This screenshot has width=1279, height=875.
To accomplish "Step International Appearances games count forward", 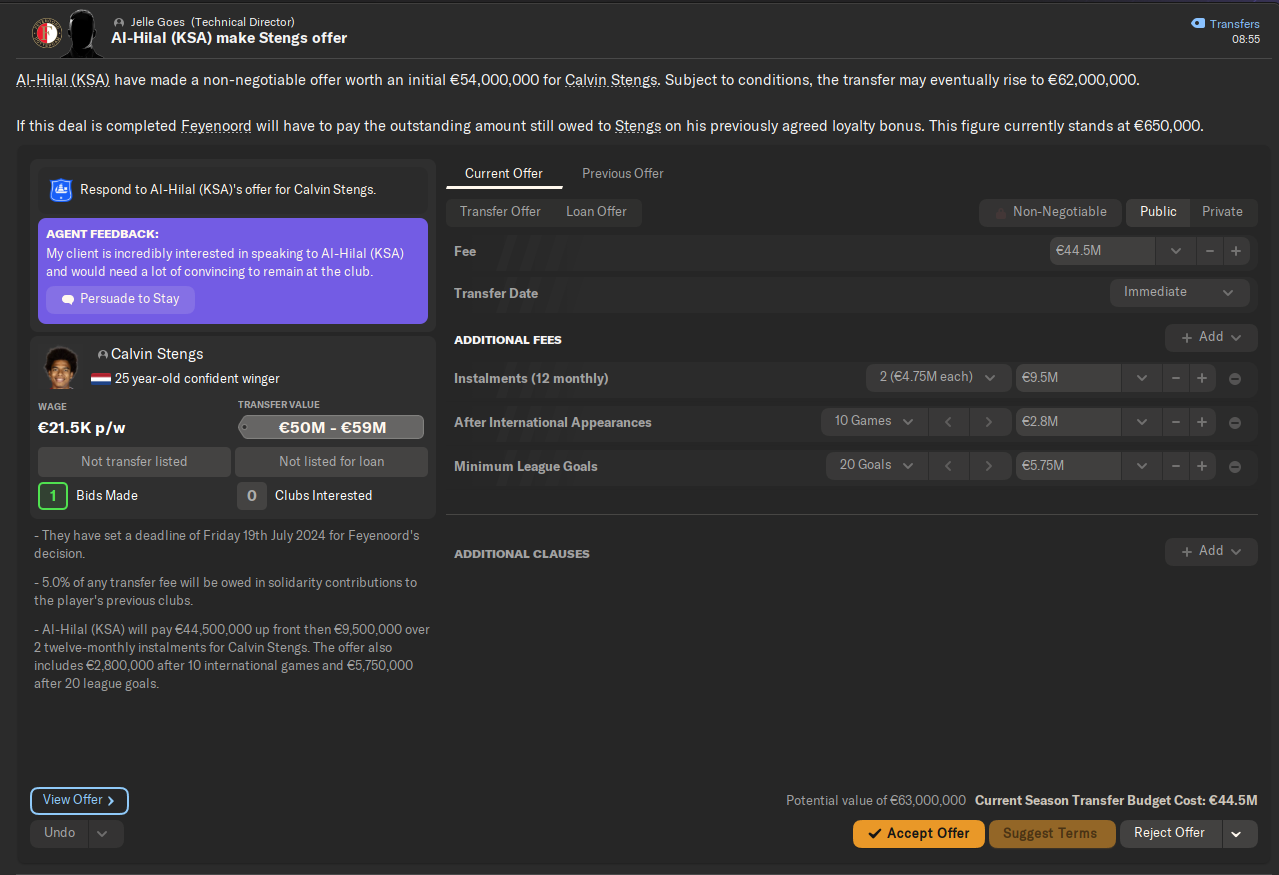I will (x=989, y=422).
